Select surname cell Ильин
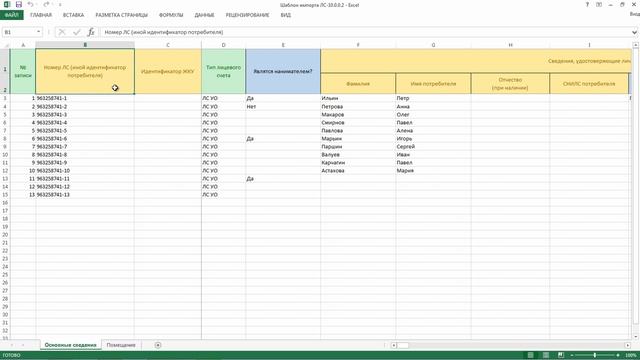This screenshot has width=640, height=360. pyautogui.click(x=358, y=98)
